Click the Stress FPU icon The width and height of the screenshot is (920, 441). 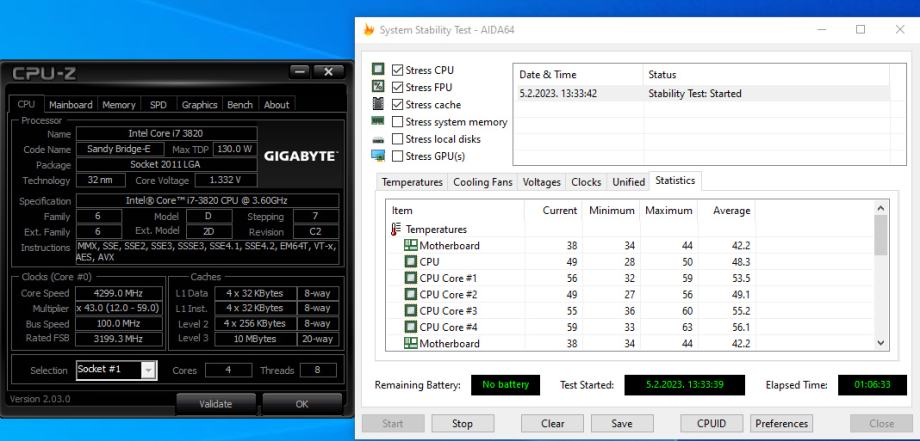378,87
